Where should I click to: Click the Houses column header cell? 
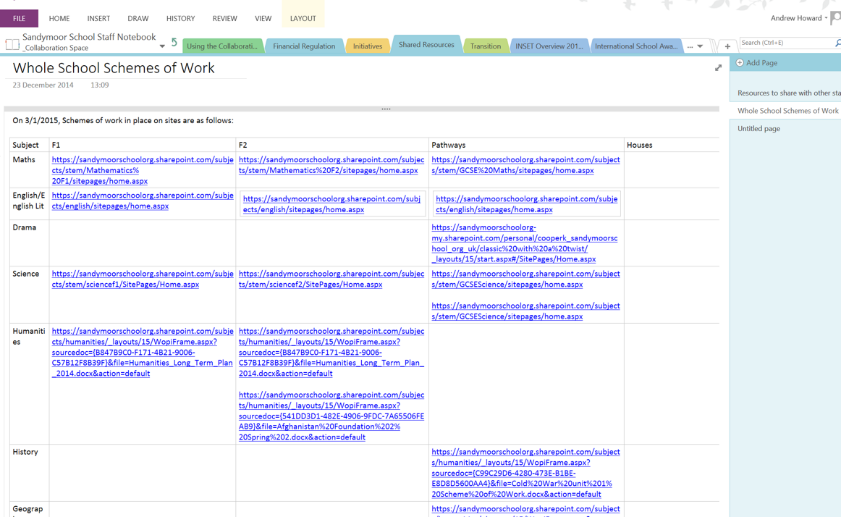(x=672, y=145)
